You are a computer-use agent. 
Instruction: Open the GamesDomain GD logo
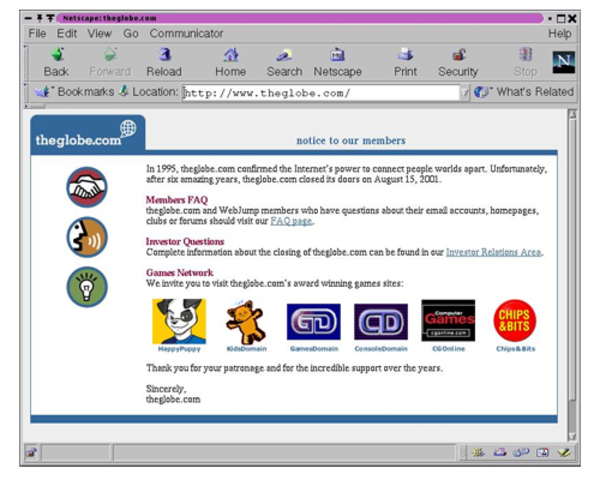(313, 322)
